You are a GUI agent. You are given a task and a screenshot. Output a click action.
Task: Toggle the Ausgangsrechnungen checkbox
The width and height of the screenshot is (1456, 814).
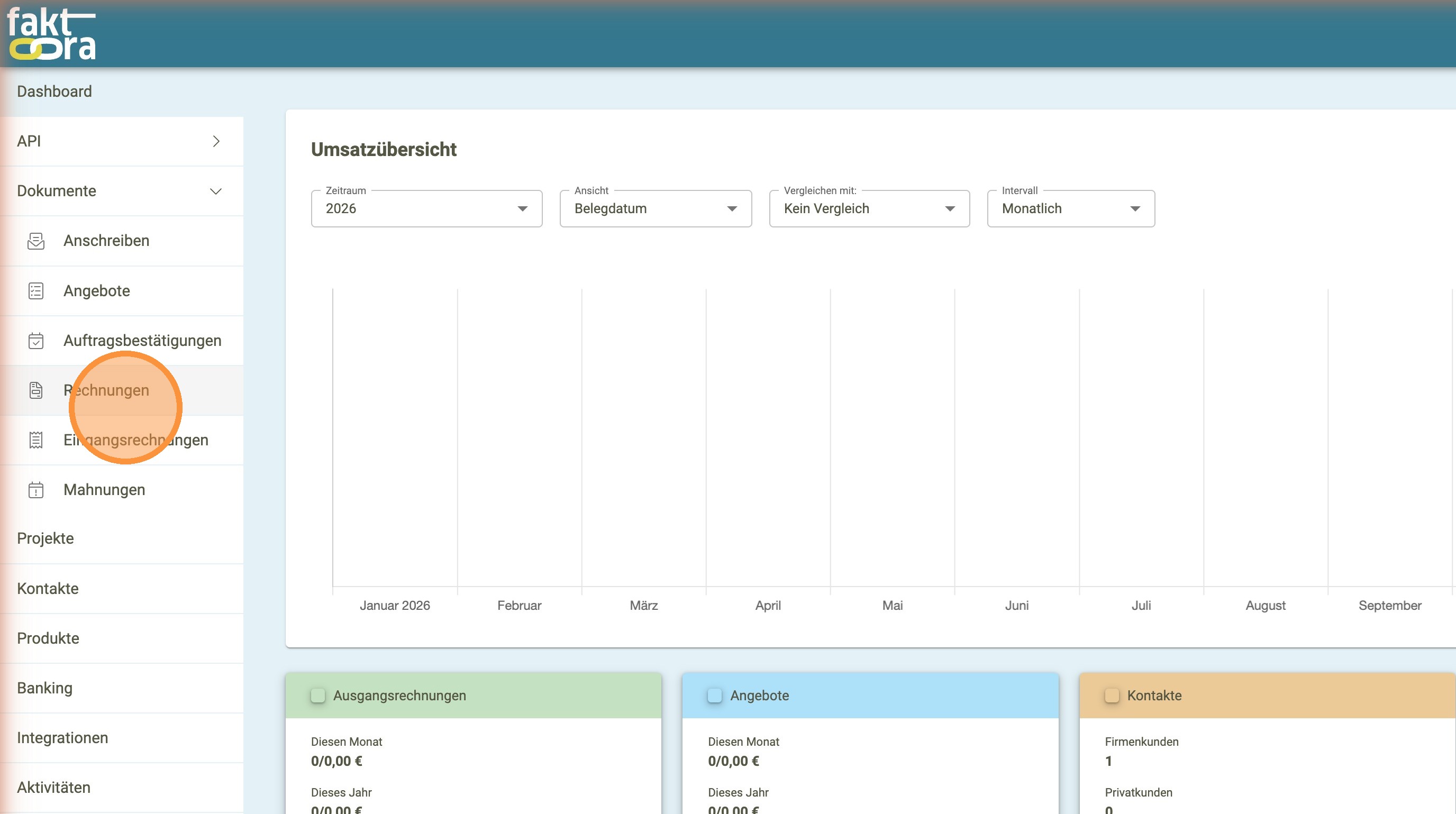[318, 696]
